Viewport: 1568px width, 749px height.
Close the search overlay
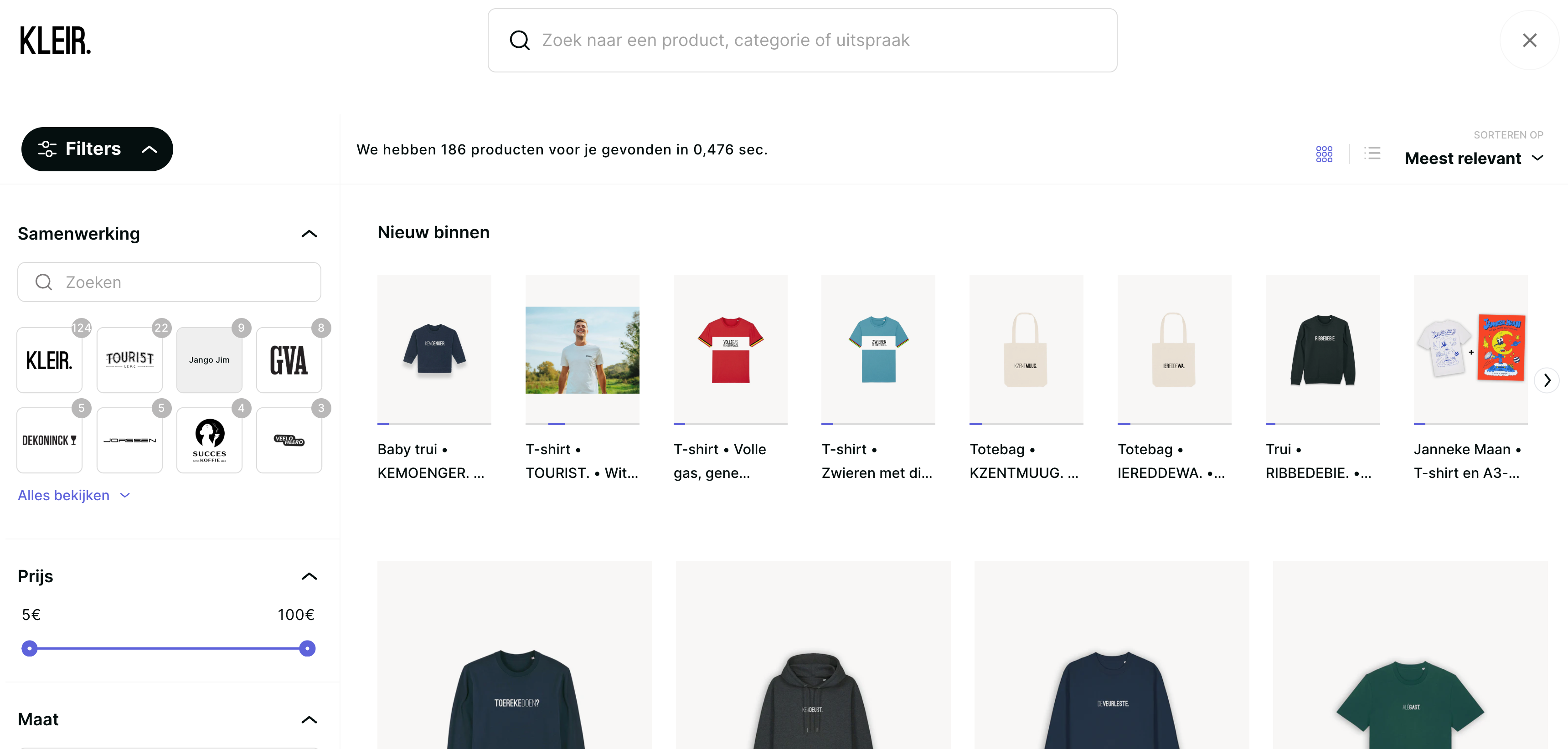coord(1529,40)
